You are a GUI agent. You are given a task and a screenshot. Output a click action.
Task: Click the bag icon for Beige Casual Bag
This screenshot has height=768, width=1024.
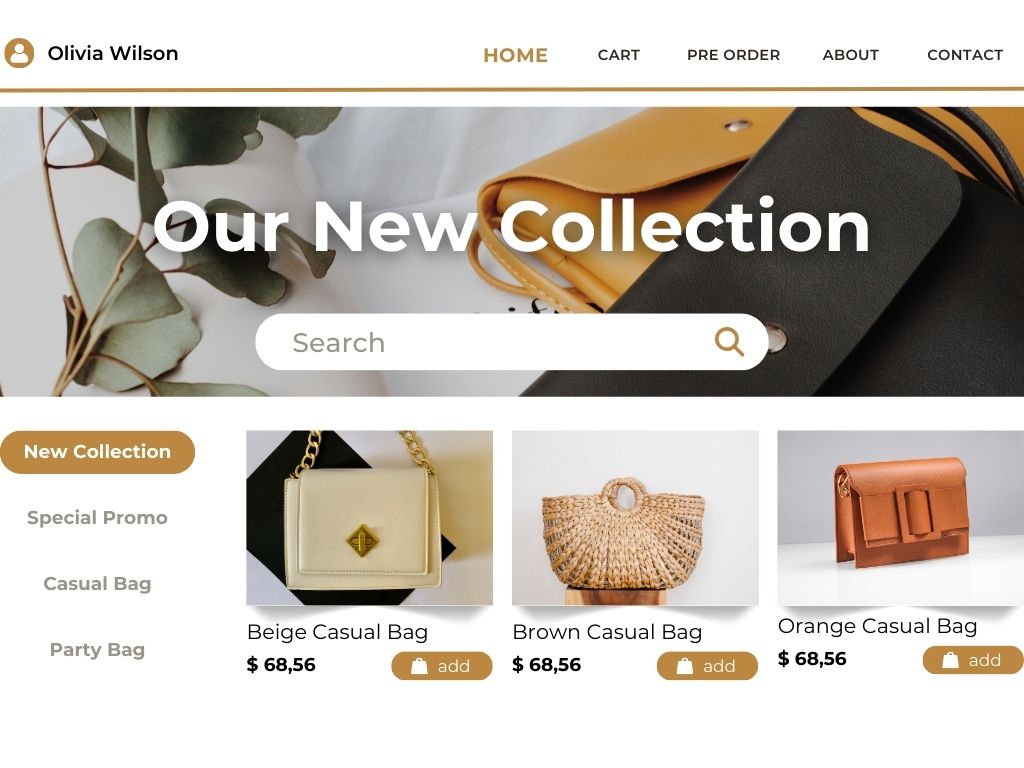point(419,666)
